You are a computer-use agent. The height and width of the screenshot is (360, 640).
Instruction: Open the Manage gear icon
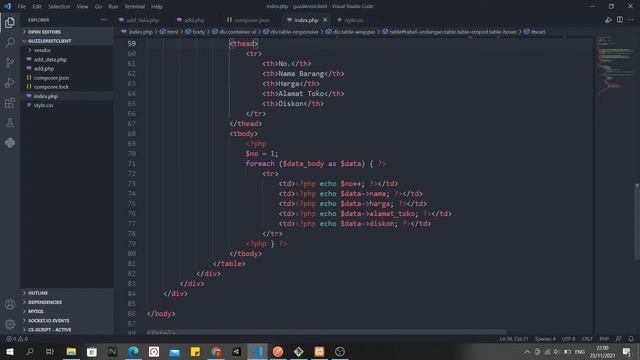(10, 324)
